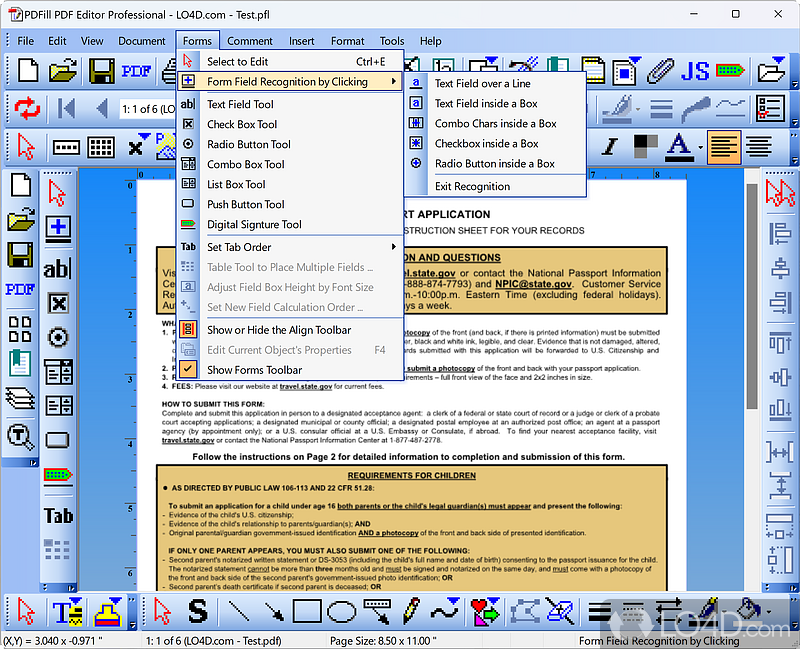Viewport: 800px width, 649px height.
Task: Select center text alignment icon
Action: tap(759, 146)
